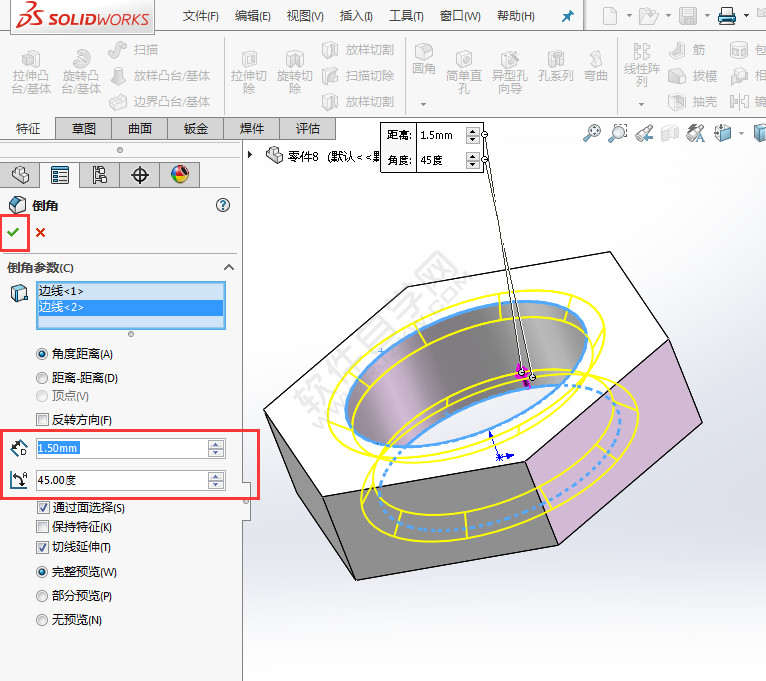Click the 拉伸切除 extruded cut tool
This screenshot has height=681, width=766.
(249, 72)
